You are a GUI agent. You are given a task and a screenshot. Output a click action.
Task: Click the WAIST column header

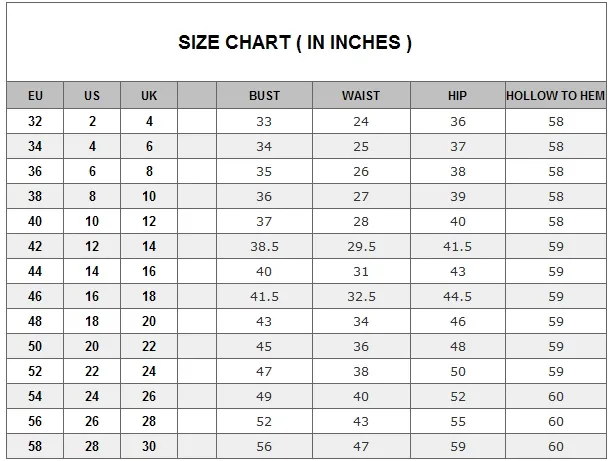361,95
